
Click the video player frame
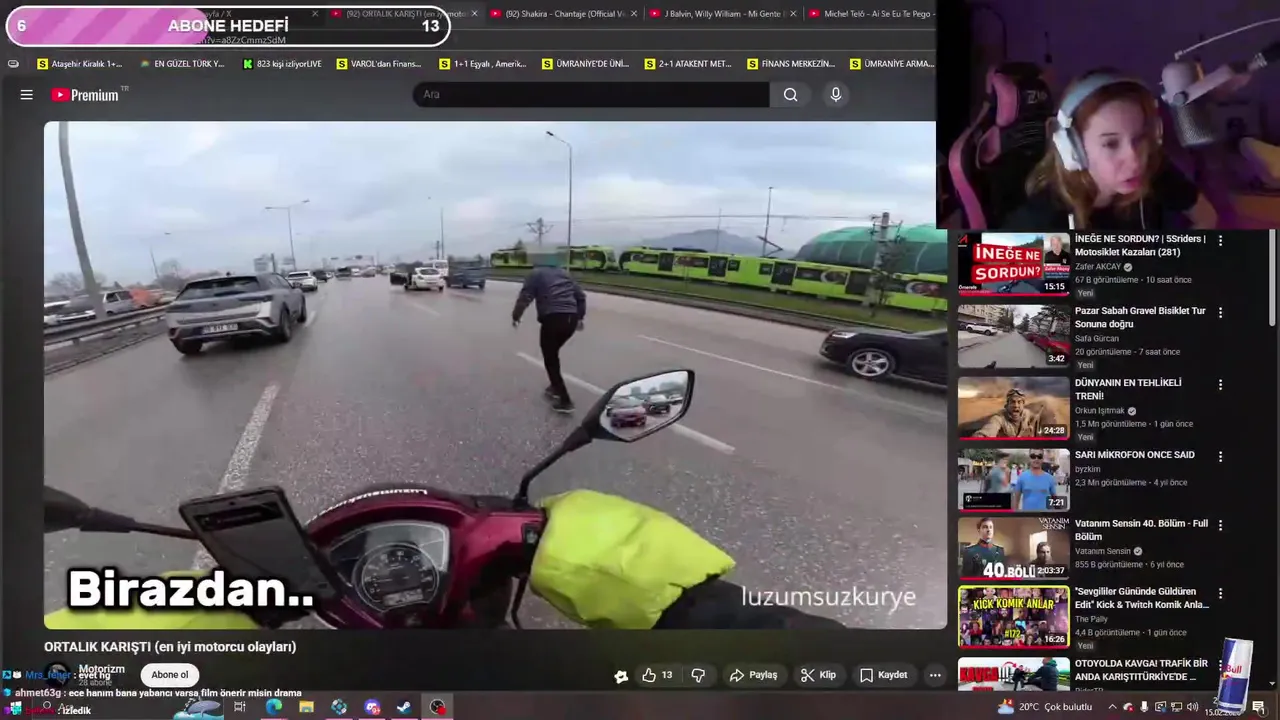click(x=495, y=375)
